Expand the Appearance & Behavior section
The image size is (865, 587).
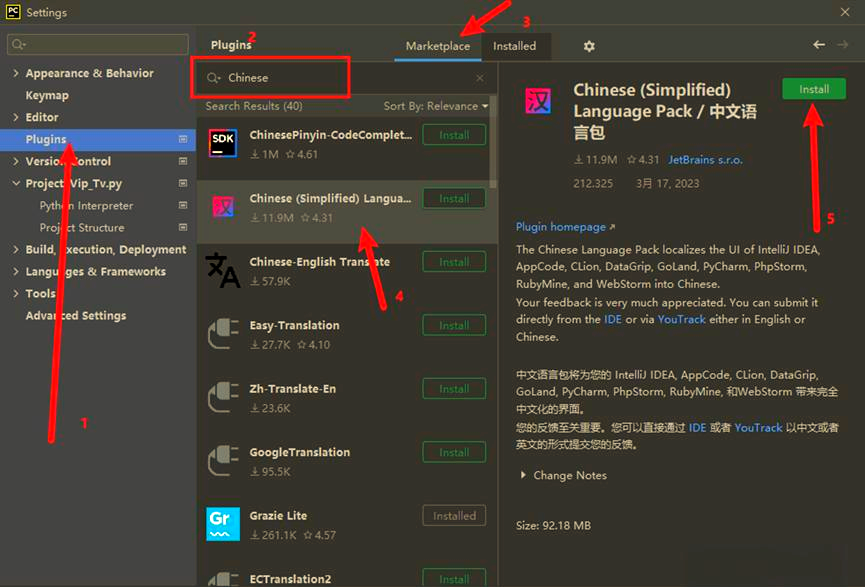click(15, 74)
